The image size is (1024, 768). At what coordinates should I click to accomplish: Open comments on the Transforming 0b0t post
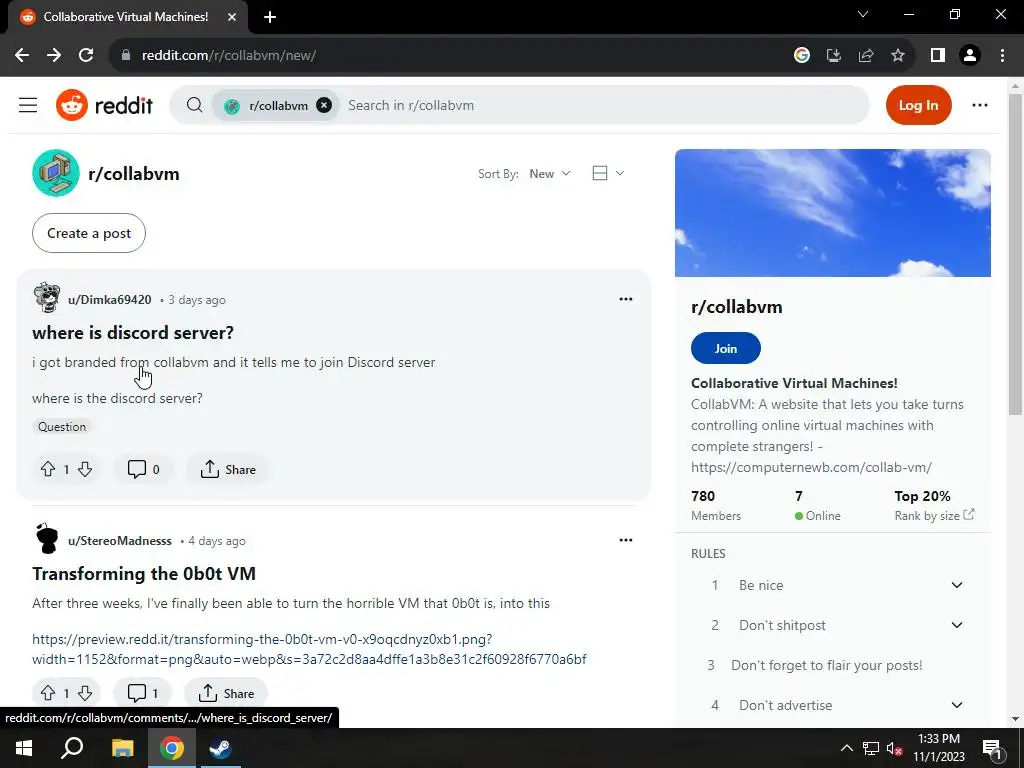(x=143, y=693)
